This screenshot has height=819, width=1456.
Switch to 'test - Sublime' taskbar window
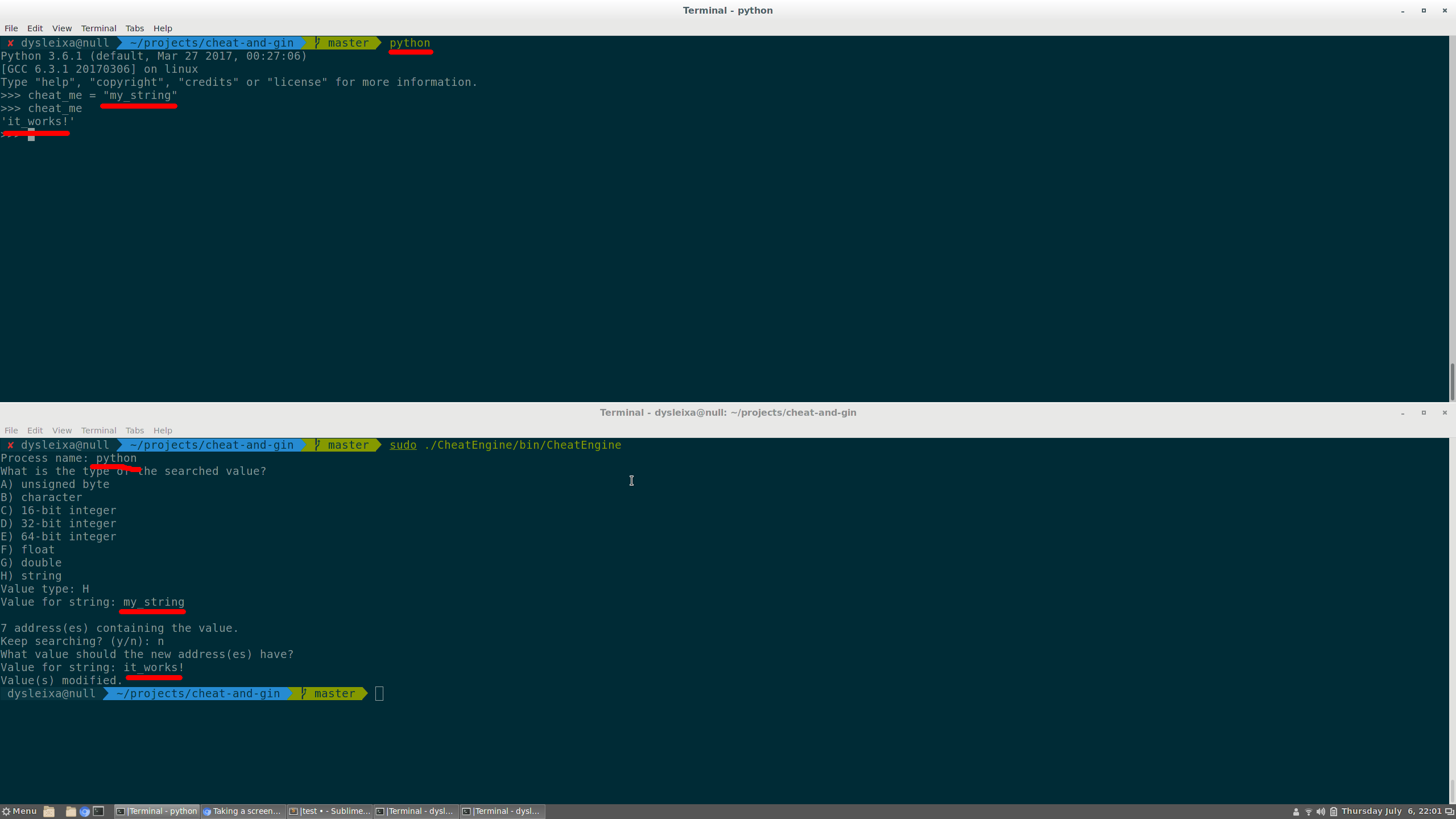[x=329, y=812]
